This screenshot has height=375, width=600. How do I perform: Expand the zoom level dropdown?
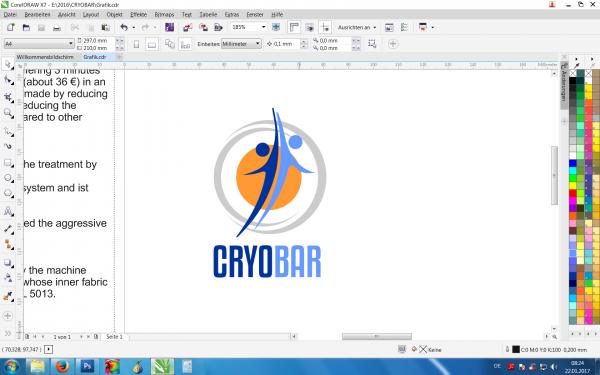(x=263, y=27)
